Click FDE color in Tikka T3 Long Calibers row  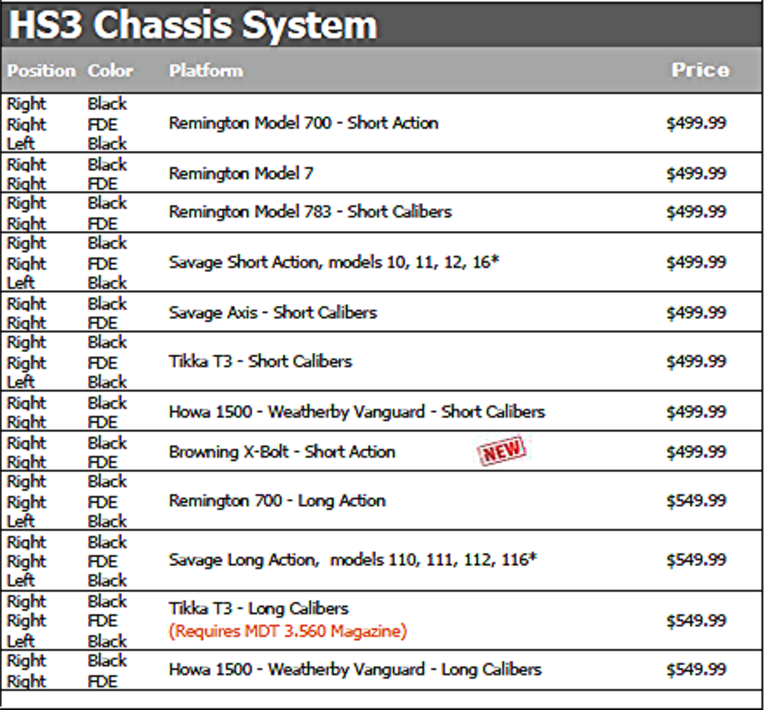point(103,621)
